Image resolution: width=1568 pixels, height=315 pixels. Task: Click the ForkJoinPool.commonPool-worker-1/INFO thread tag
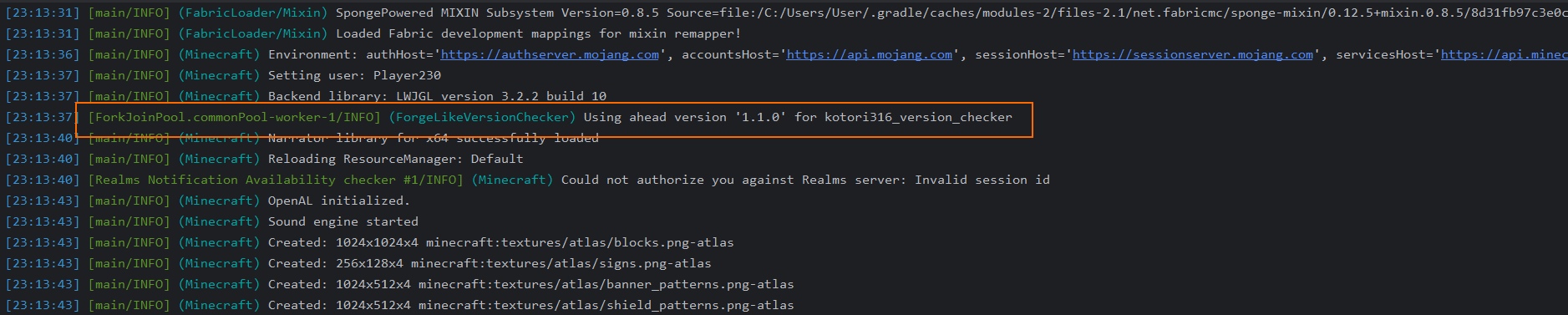(x=234, y=117)
